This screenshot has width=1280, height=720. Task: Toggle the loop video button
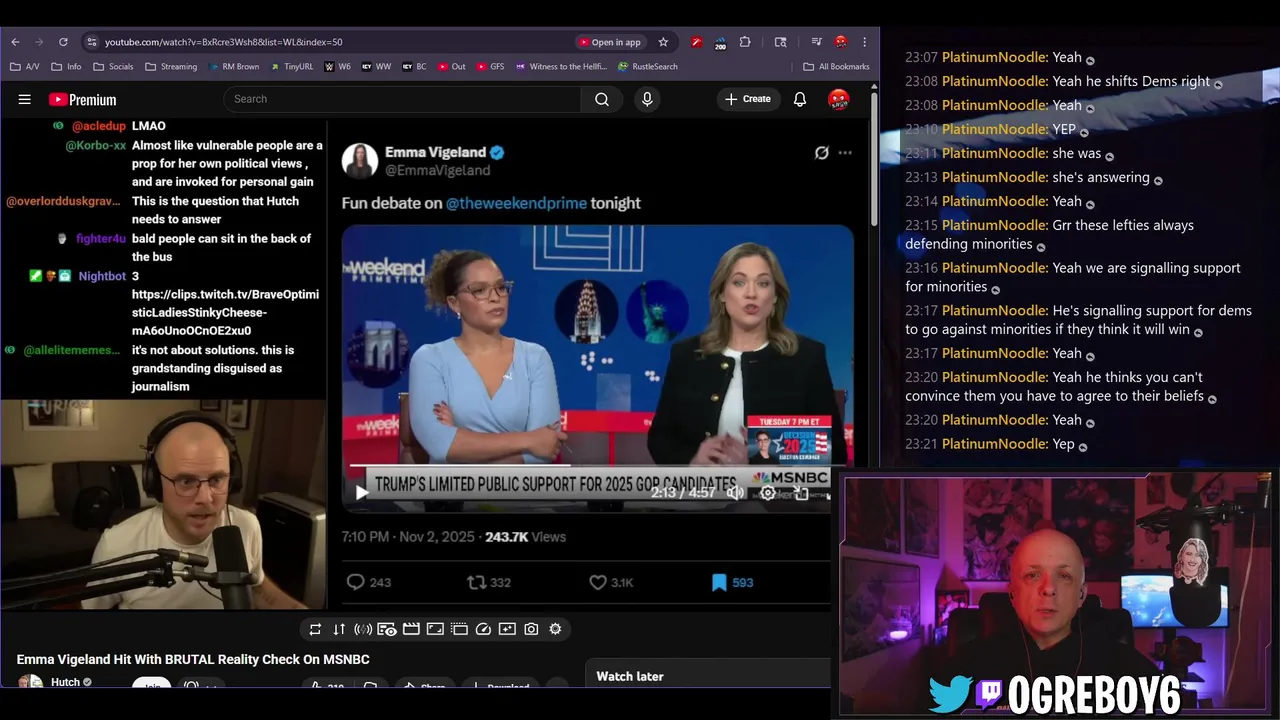click(315, 629)
